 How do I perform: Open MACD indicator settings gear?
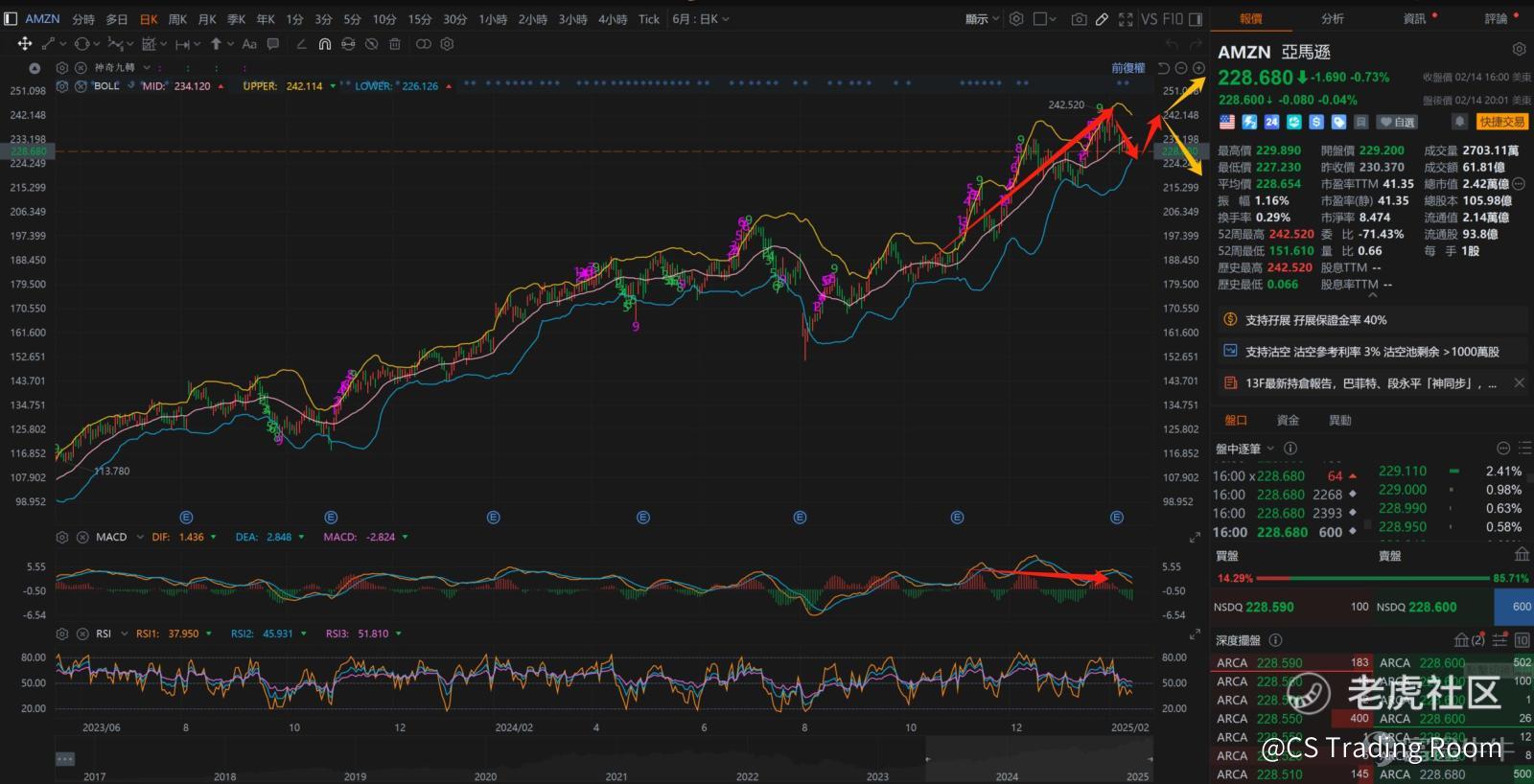[x=62, y=537]
